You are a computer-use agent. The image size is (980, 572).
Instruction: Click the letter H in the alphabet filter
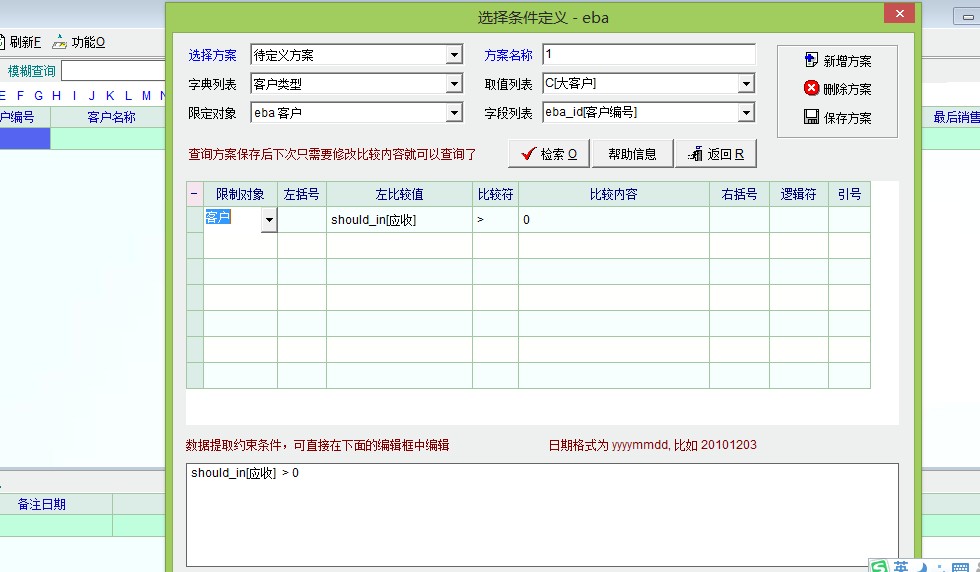click(x=56, y=96)
